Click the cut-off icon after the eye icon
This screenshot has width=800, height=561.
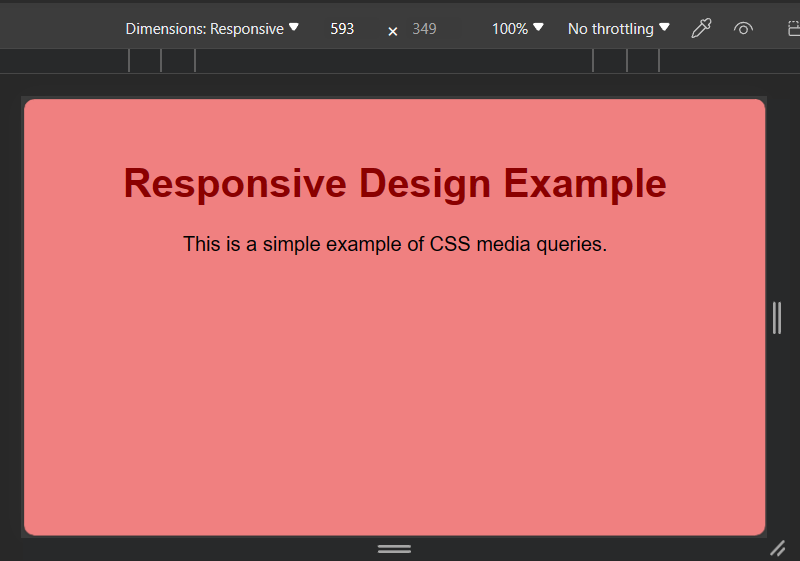tap(793, 29)
